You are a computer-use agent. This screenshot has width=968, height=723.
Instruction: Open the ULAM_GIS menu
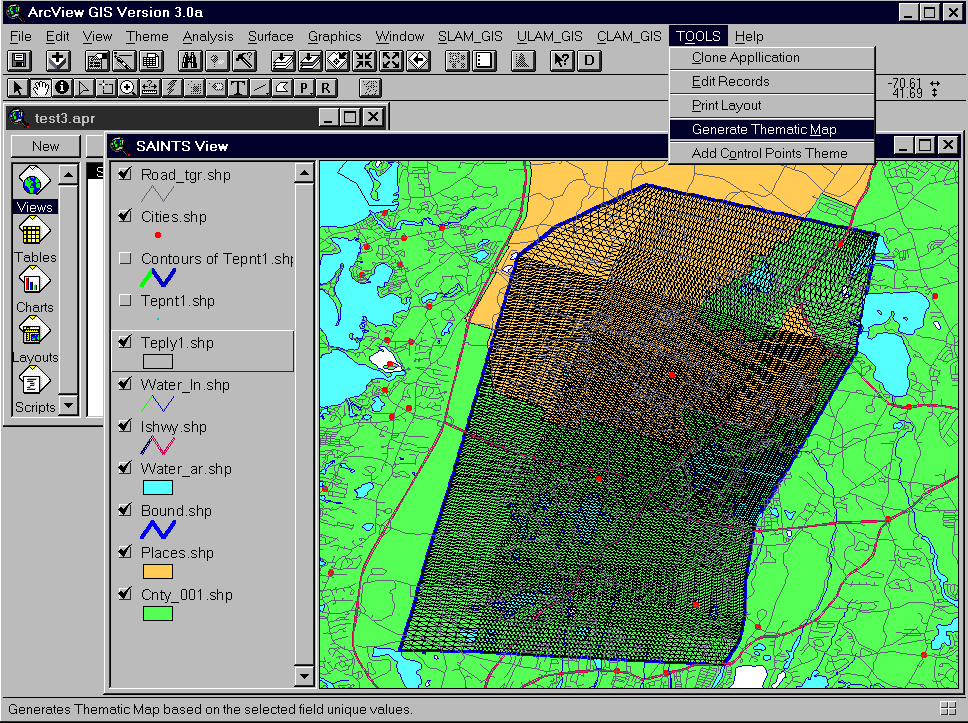[549, 36]
